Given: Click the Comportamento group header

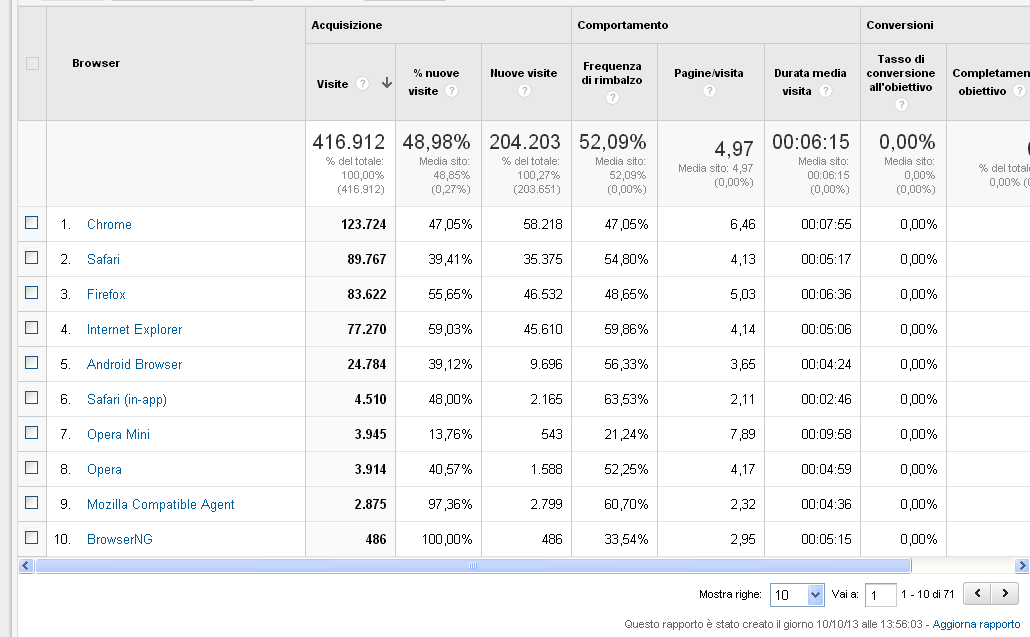Looking at the screenshot, I should (623, 25).
